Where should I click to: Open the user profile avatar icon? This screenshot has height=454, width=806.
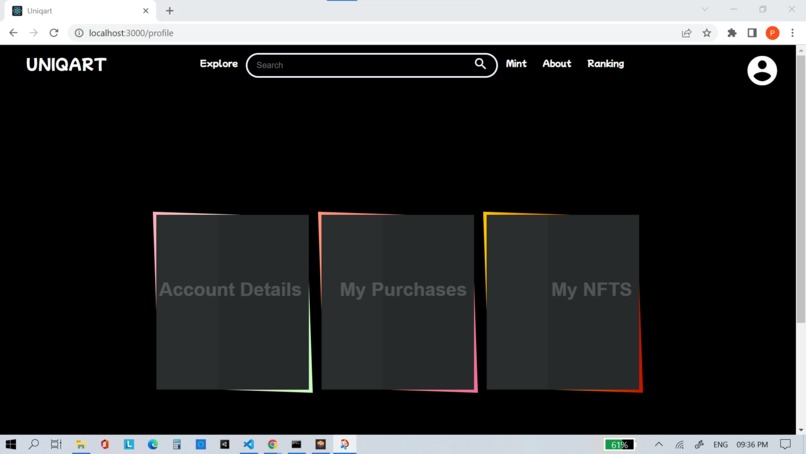[762, 70]
